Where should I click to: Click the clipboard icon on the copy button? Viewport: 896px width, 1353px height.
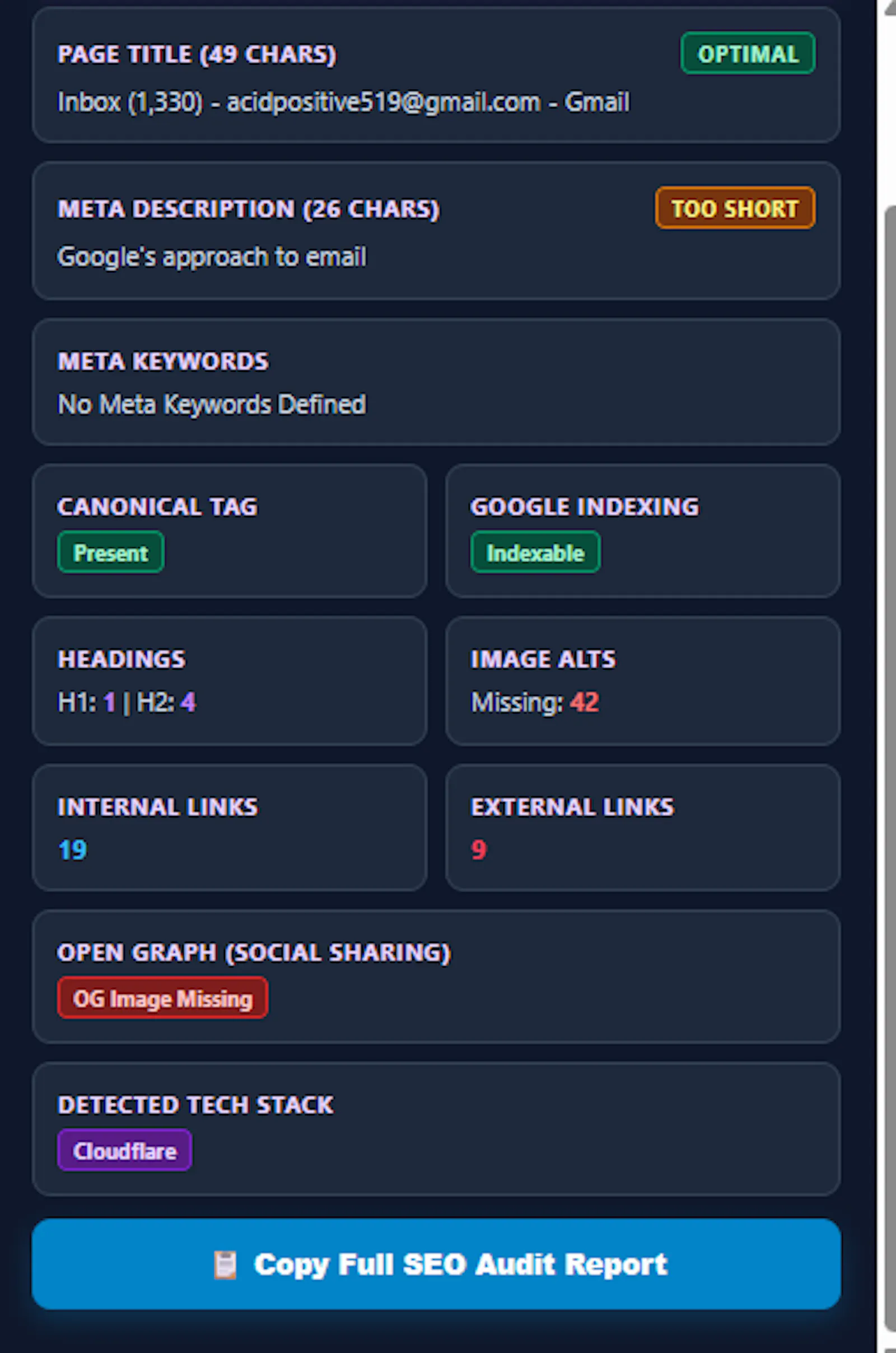[225, 1265]
